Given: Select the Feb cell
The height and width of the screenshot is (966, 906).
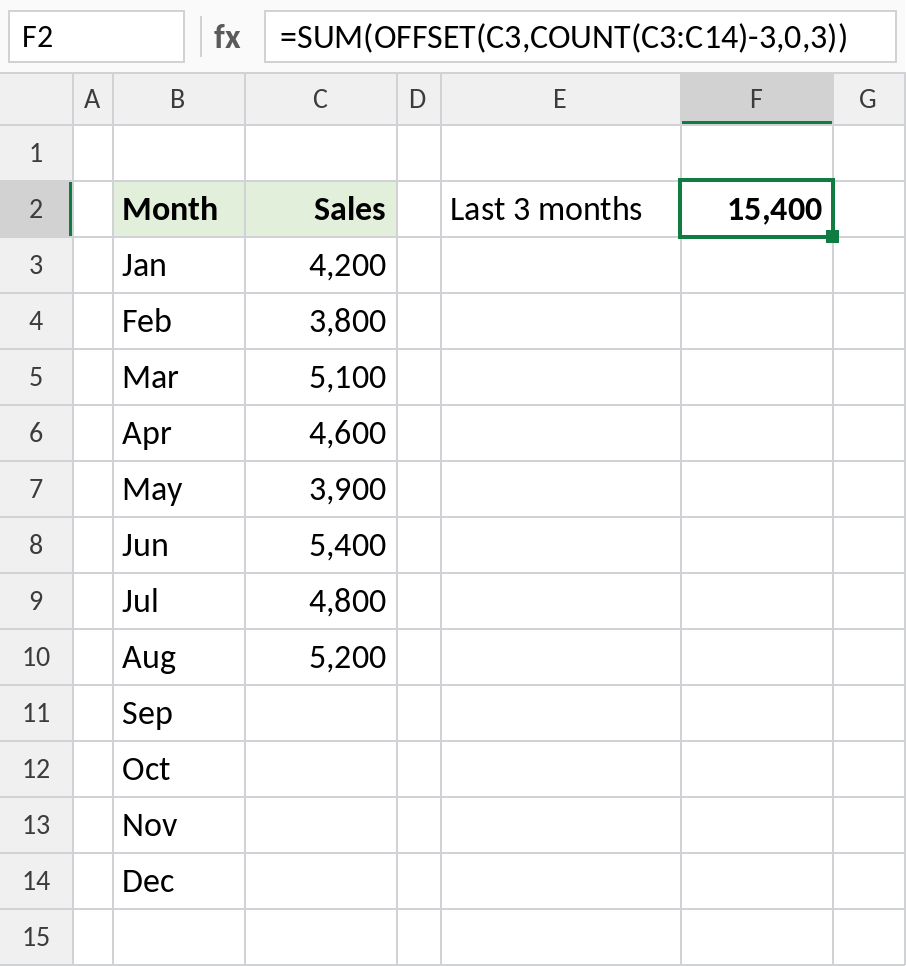Looking at the screenshot, I should point(179,321).
